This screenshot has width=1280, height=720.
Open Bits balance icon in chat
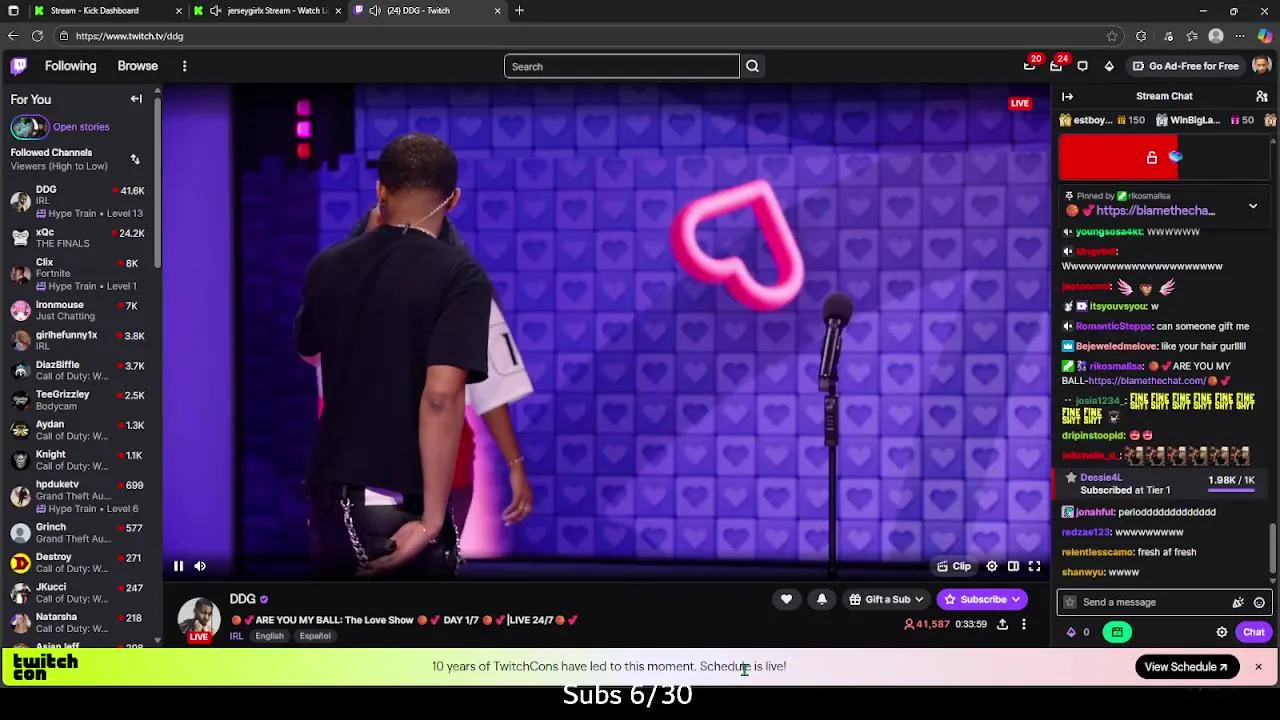[1078, 632]
